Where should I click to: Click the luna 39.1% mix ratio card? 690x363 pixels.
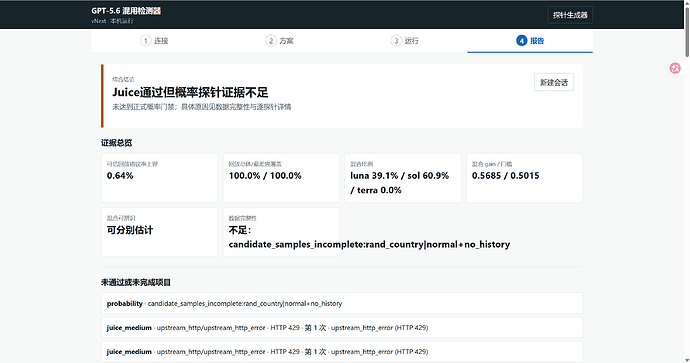(403, 178)
